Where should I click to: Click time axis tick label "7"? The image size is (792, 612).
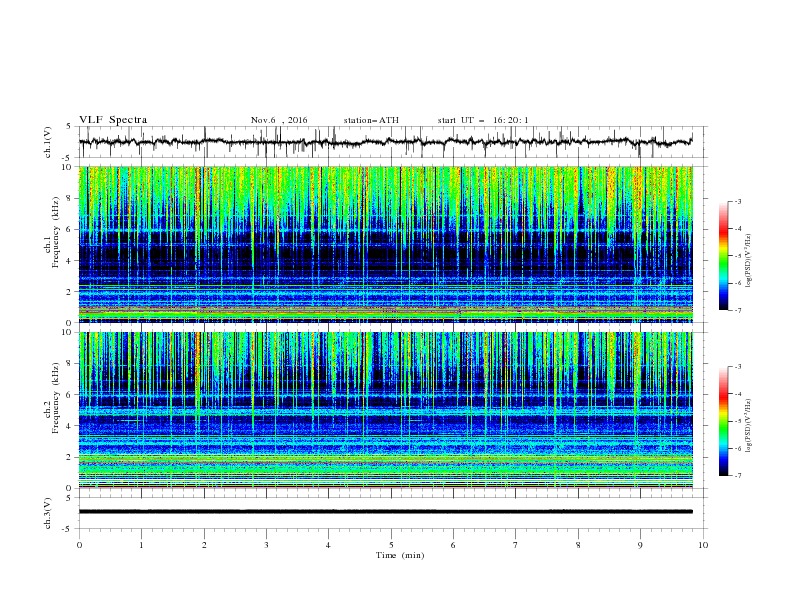(x=516, y=545)
